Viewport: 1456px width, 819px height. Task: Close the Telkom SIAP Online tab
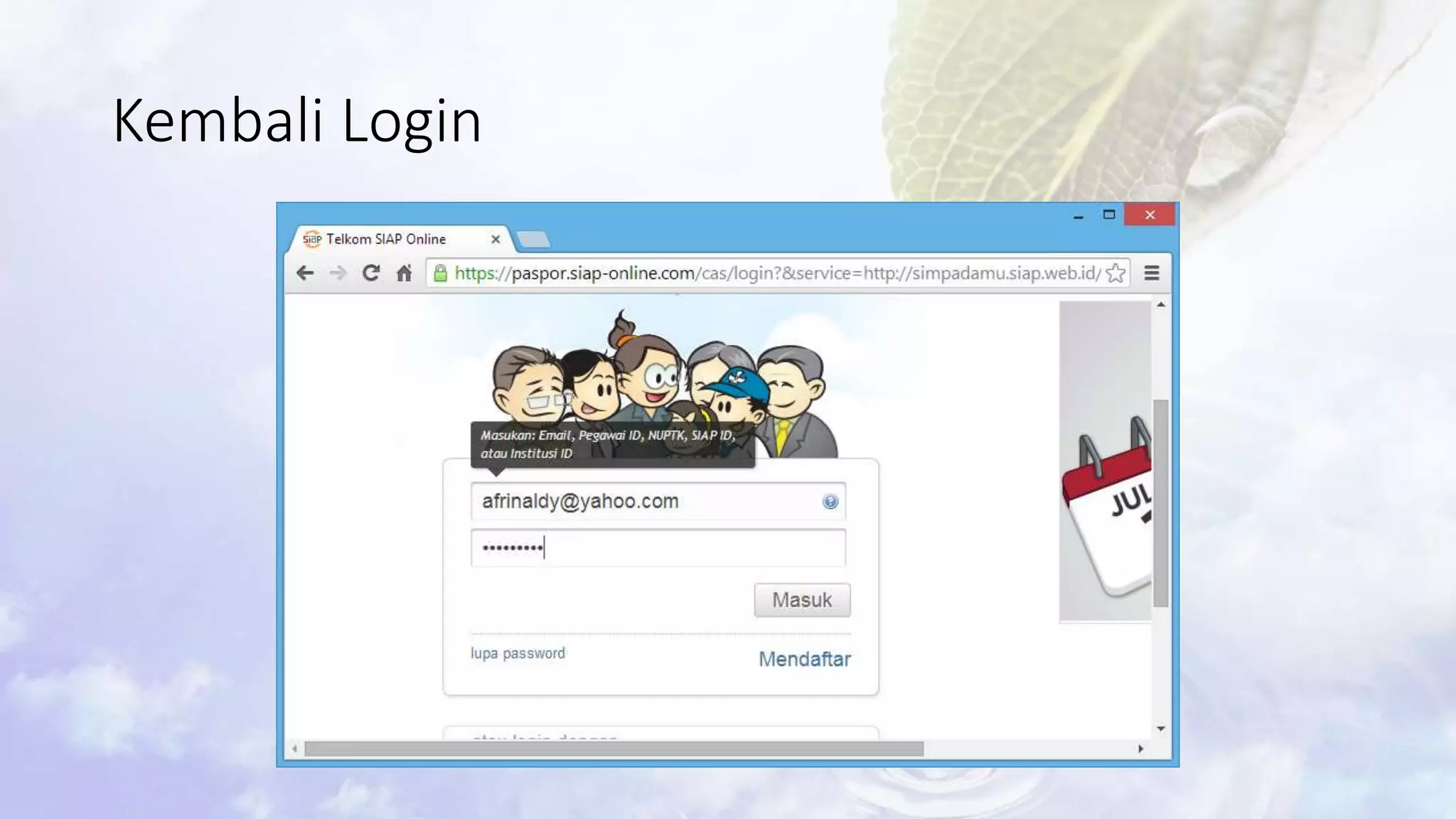point(496,240)
